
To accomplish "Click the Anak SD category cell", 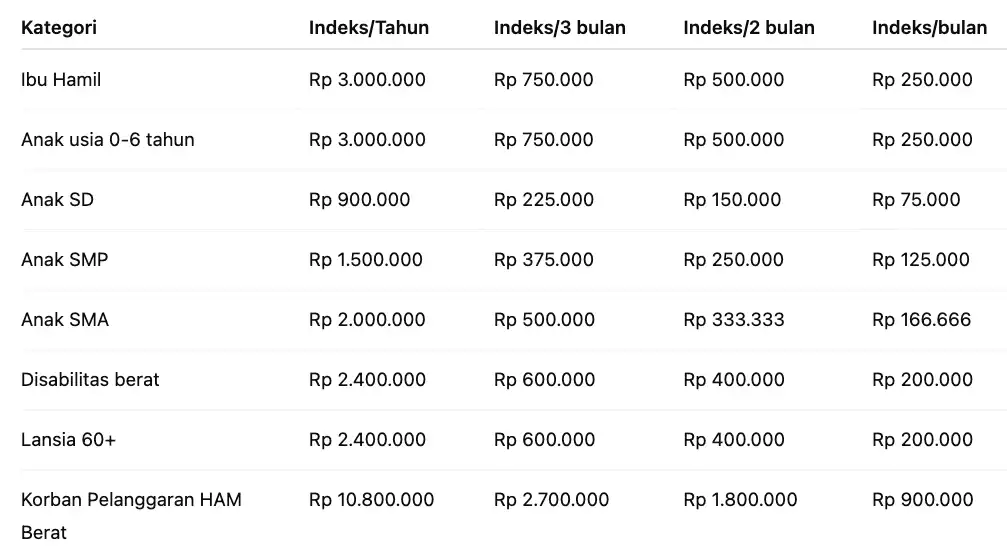I will coord(57,200).
